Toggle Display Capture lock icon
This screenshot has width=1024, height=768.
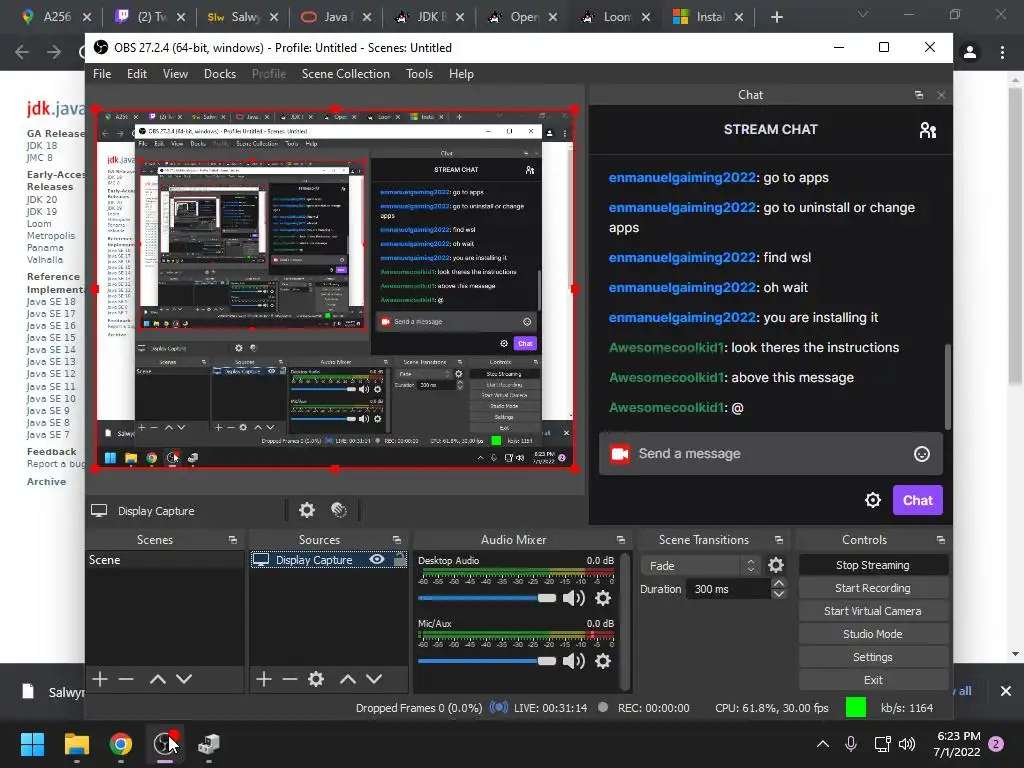[399, 560]
